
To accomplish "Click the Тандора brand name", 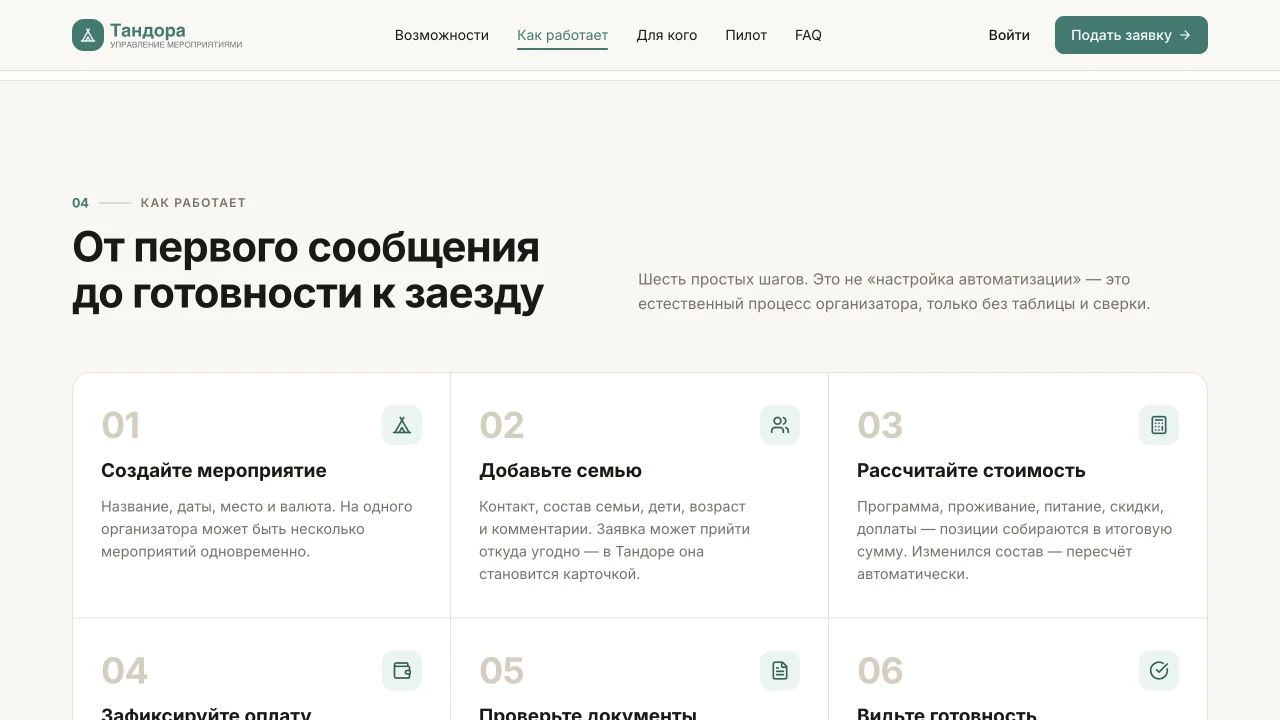I will point(147,30).
